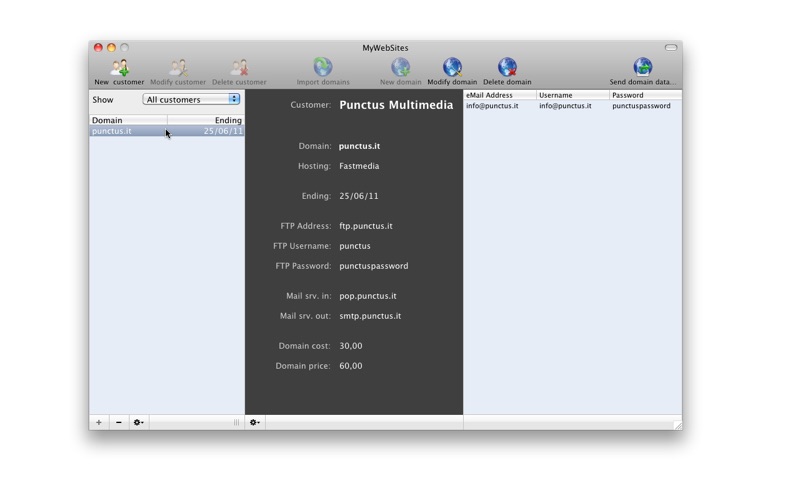Click the Delete domain globe icon
The height and width of the screenshot is (500, 800).
507,67
